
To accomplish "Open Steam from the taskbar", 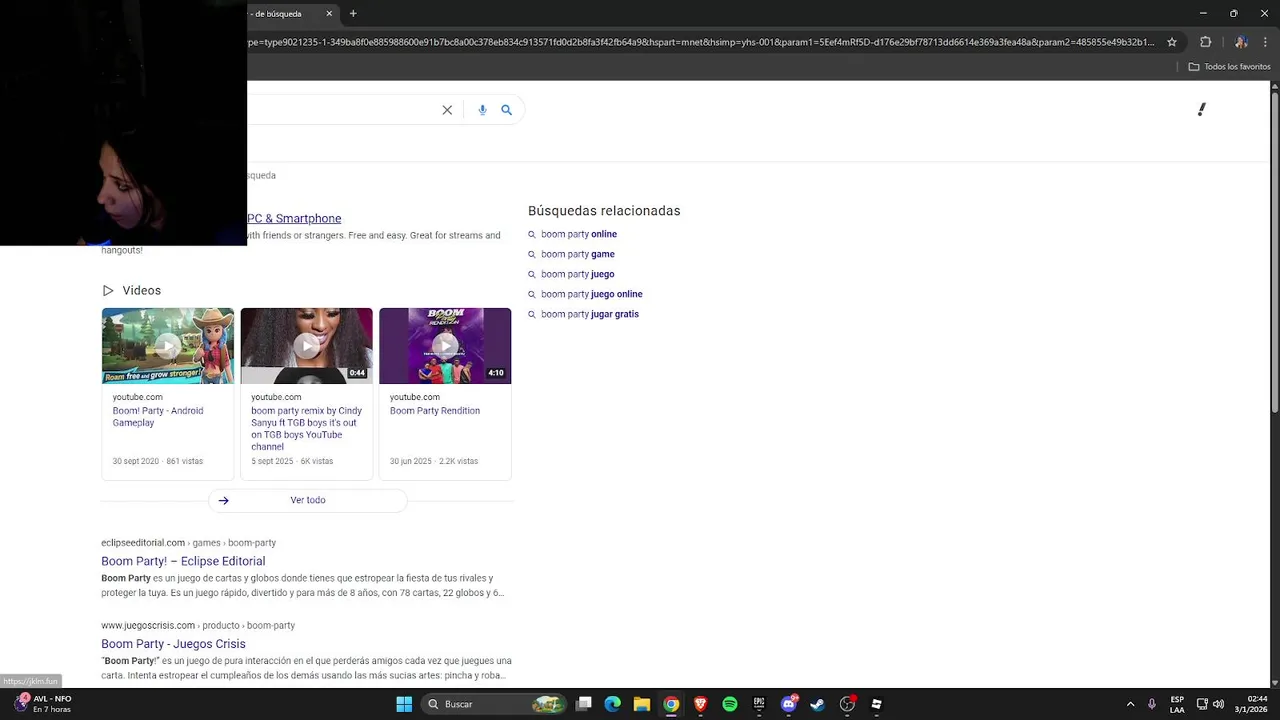I will (817, 704).
